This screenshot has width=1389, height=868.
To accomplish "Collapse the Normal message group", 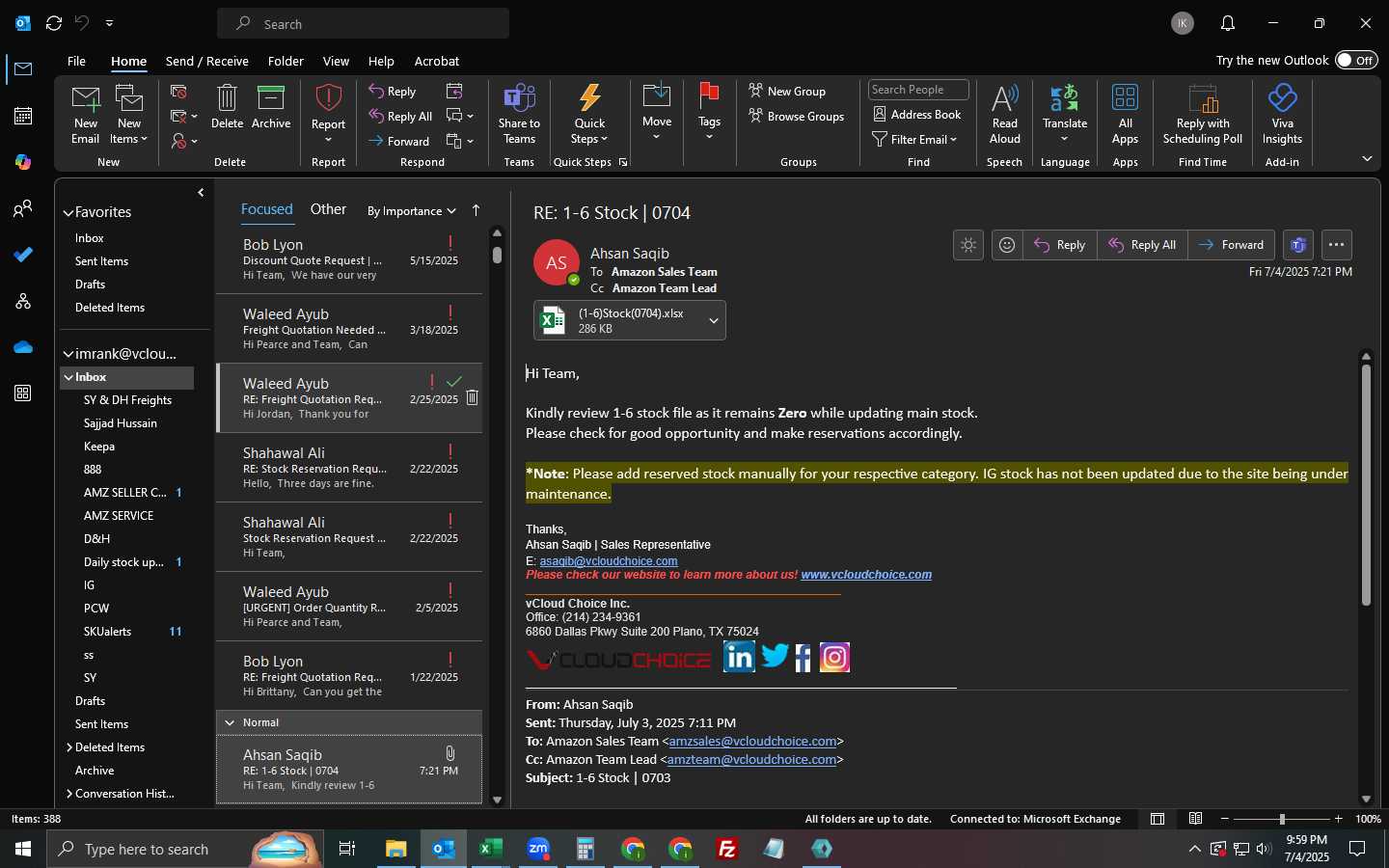I will 230,722.
